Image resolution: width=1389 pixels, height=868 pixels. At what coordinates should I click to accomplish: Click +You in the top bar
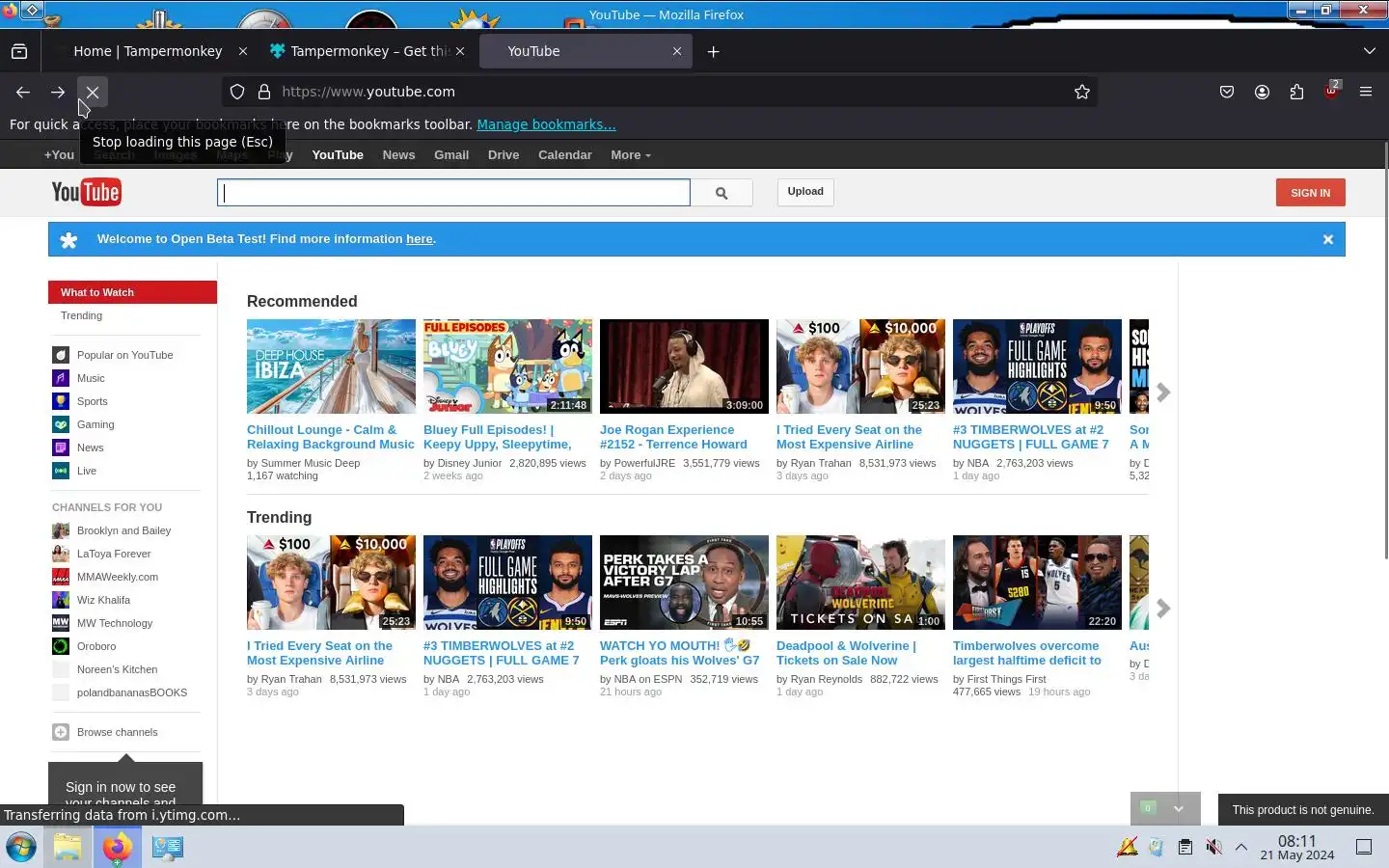coord(59,154)
